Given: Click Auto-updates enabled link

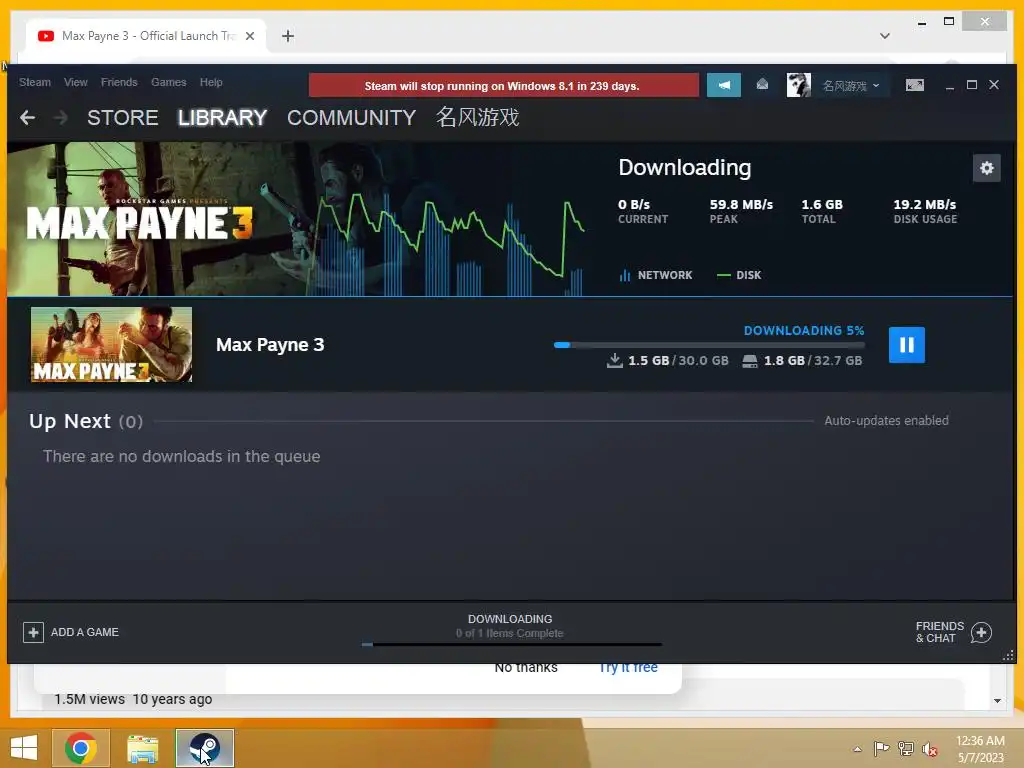Looking at the screenshot, I should (x=886, y=421).
